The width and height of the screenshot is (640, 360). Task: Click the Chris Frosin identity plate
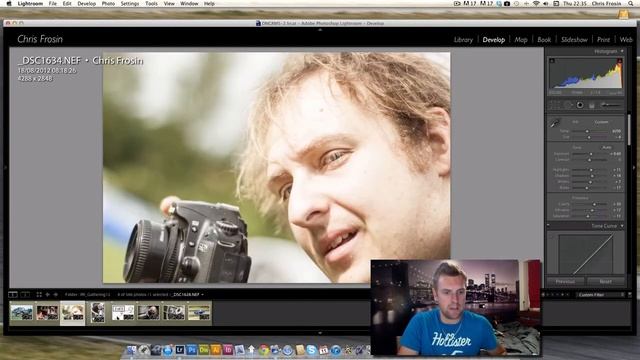pos(40,39)
